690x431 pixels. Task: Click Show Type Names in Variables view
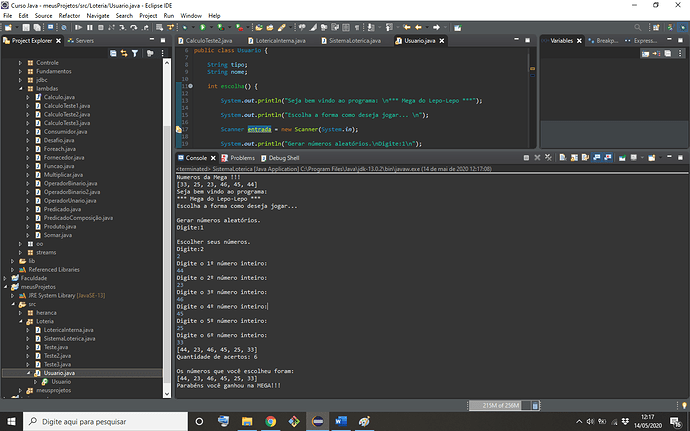pyautogui.click(x=646, y=53)
